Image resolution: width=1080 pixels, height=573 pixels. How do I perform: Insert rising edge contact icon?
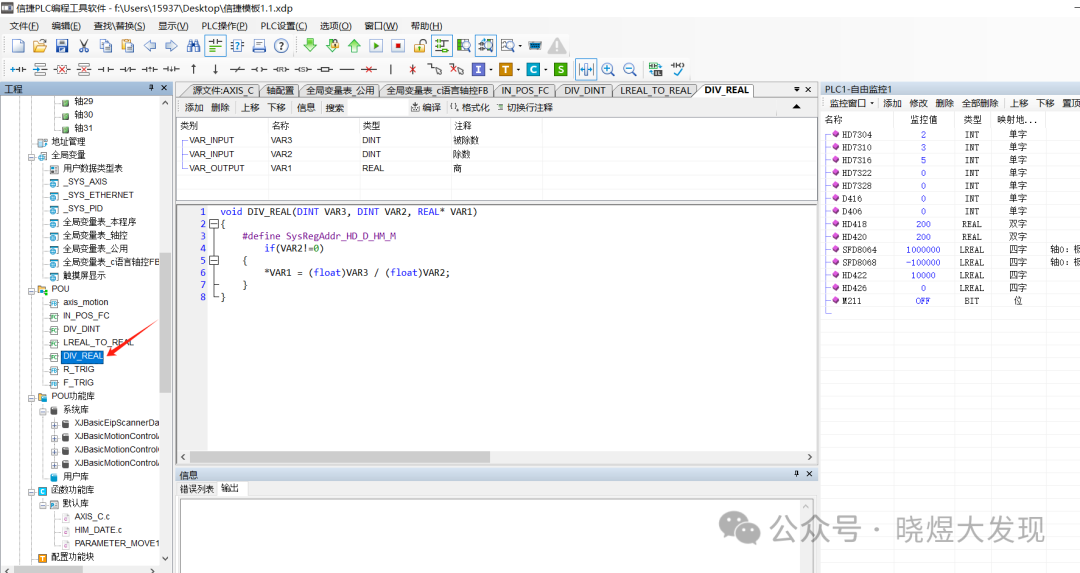[150, 70]
